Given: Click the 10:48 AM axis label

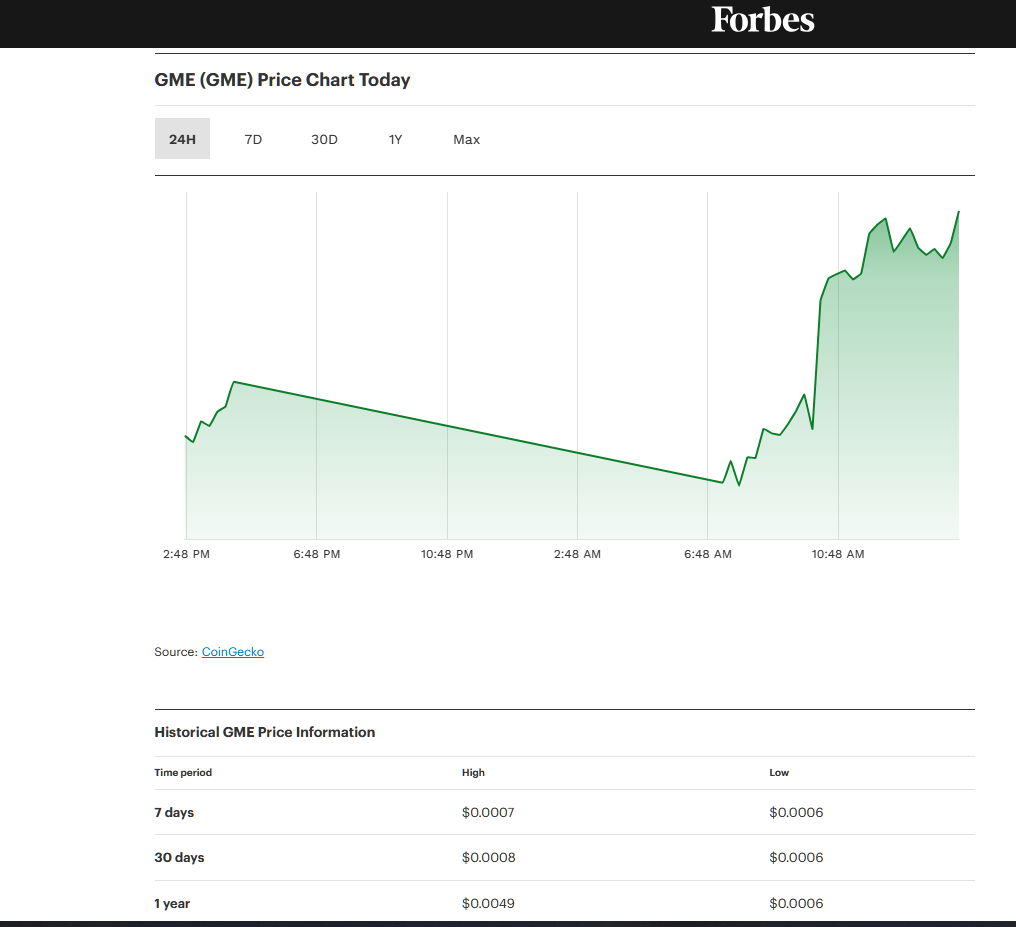Looking at the screenshot, I should (838, 554).
